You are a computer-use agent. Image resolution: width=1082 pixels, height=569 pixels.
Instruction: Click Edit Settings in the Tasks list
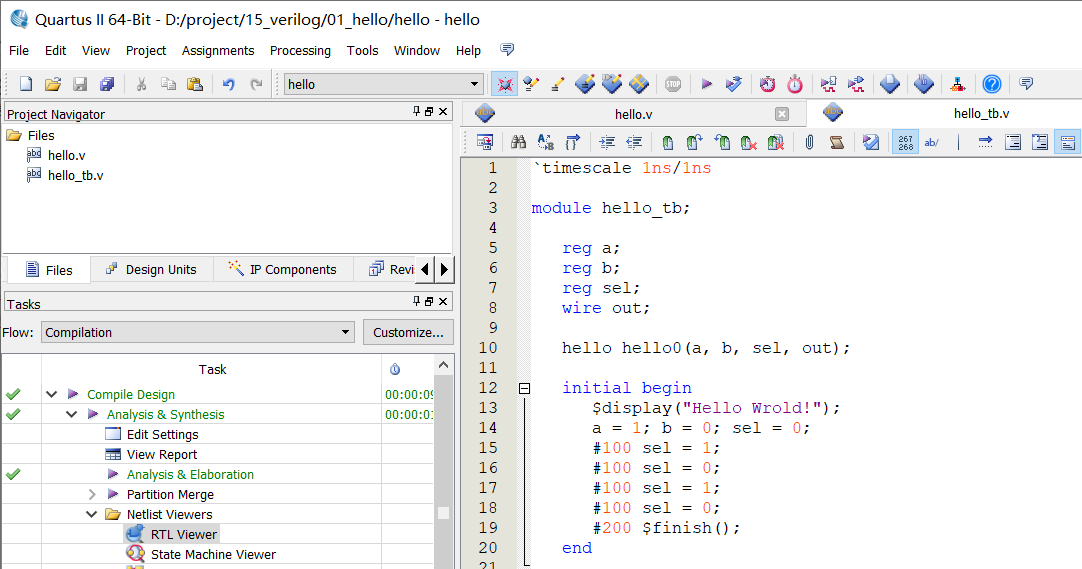(x=162, y=435)
